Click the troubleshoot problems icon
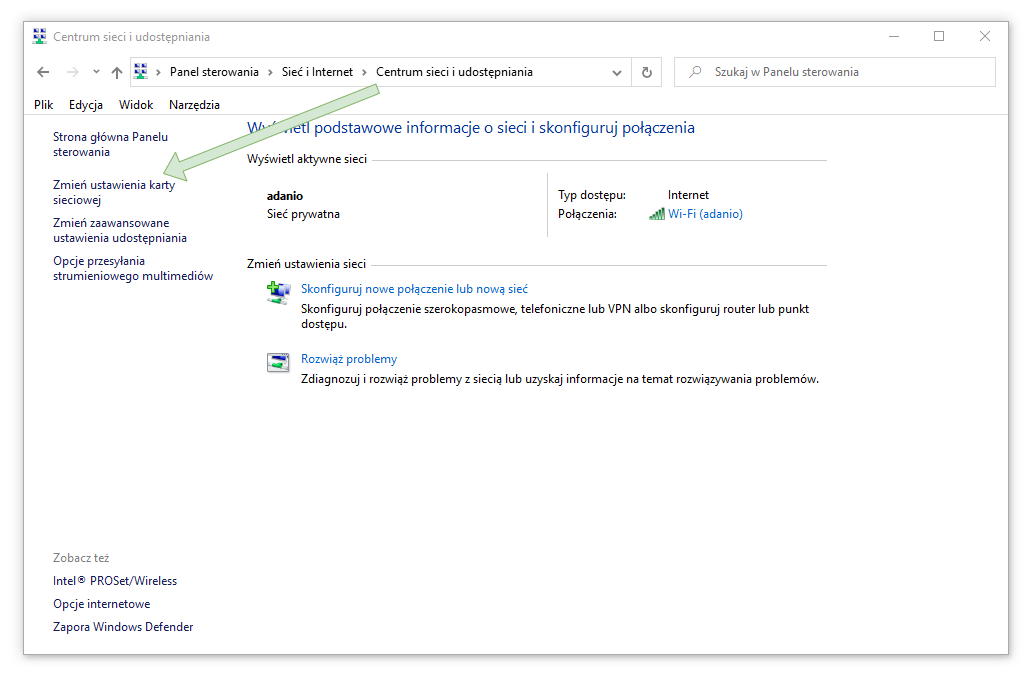1030x683 pixels. tap(278, 362)
